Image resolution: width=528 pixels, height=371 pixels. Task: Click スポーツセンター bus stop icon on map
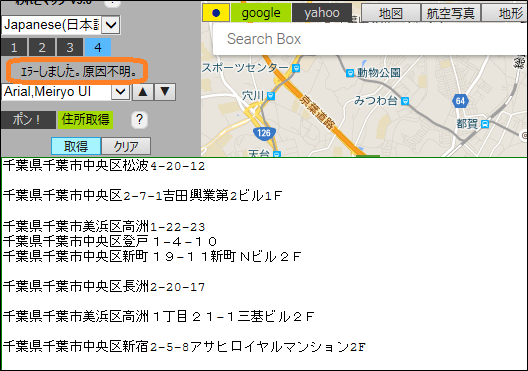(x=296, y=68)
